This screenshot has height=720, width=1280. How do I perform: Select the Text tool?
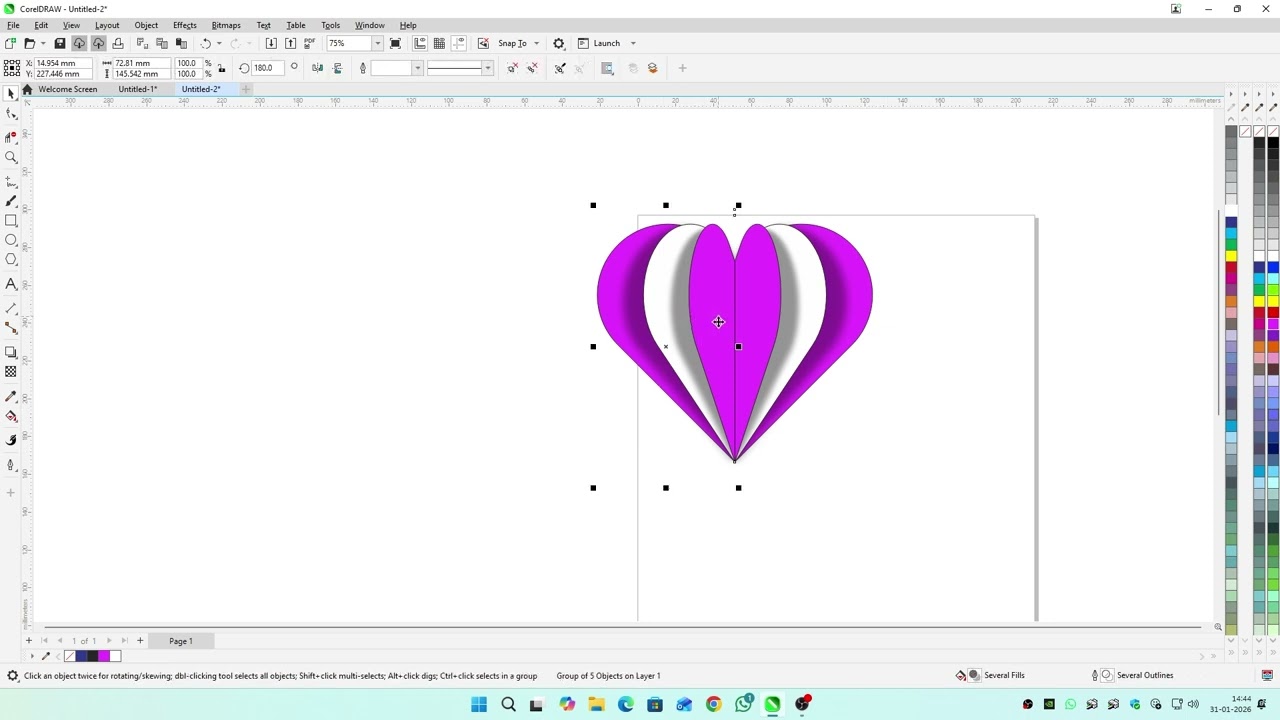11,284
